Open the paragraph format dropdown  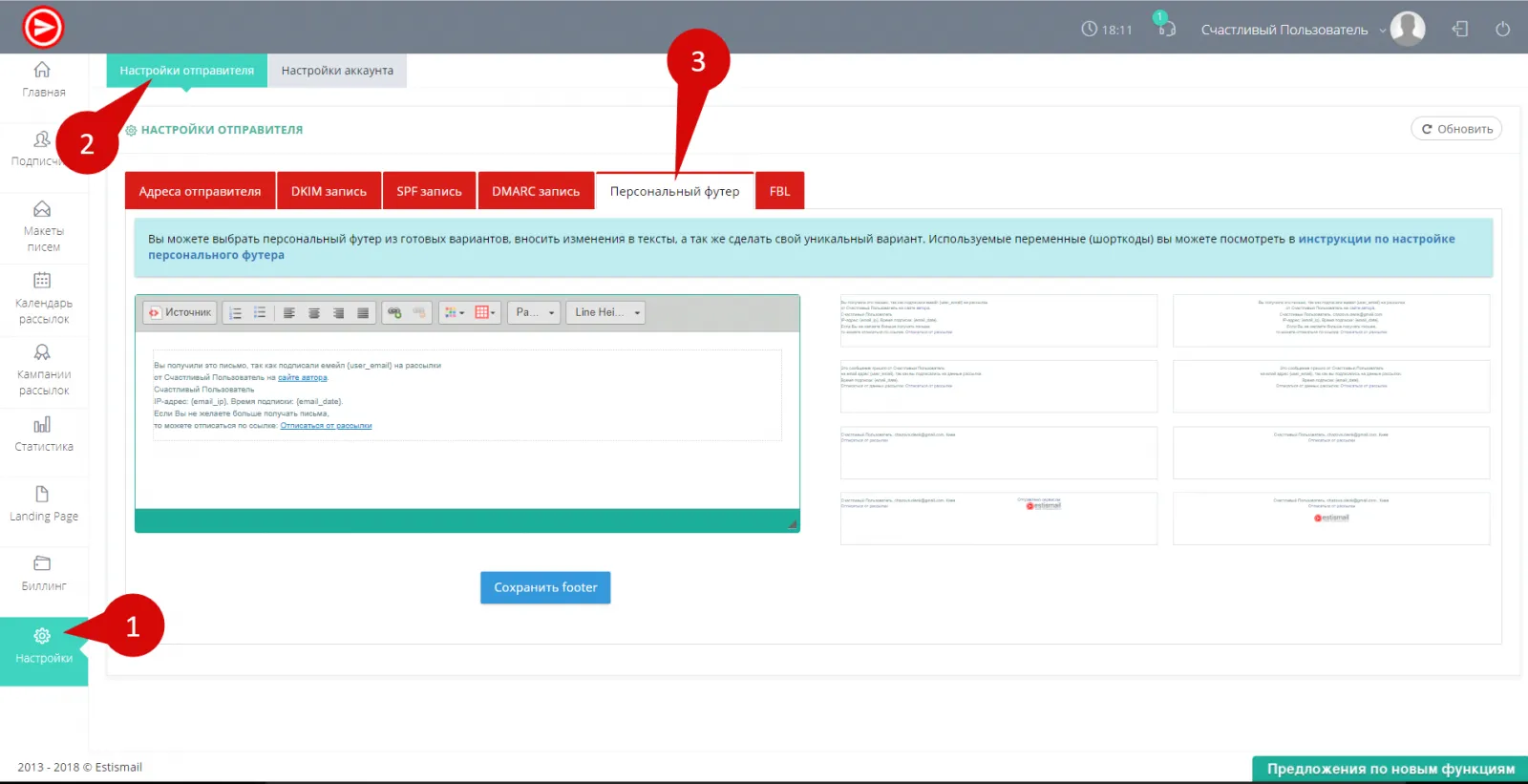pos(534,313)
